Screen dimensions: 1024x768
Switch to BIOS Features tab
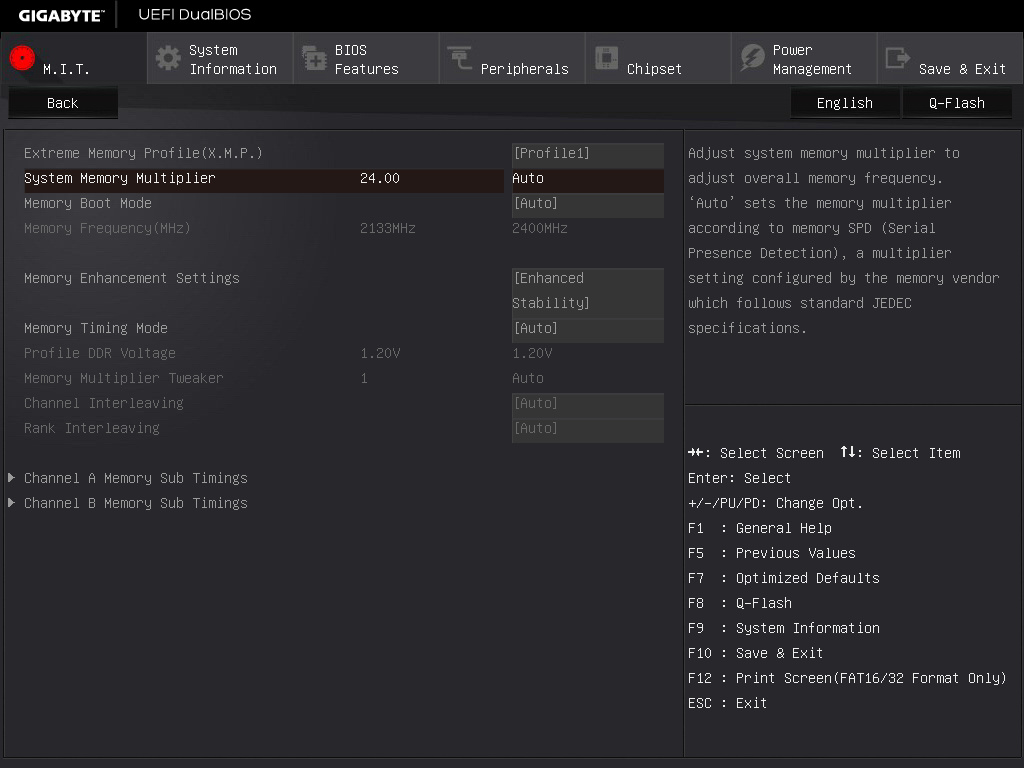coord(366,59)
